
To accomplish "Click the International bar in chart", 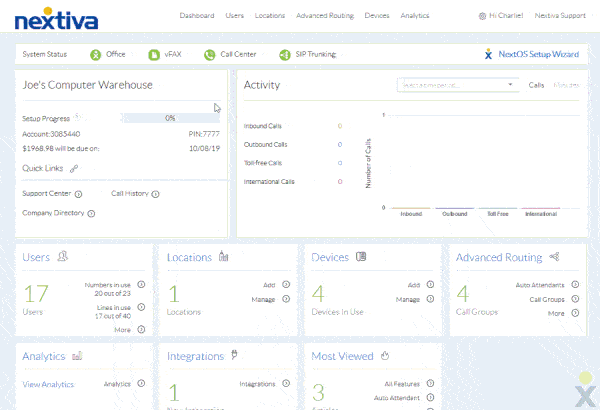I will (541, 208).
